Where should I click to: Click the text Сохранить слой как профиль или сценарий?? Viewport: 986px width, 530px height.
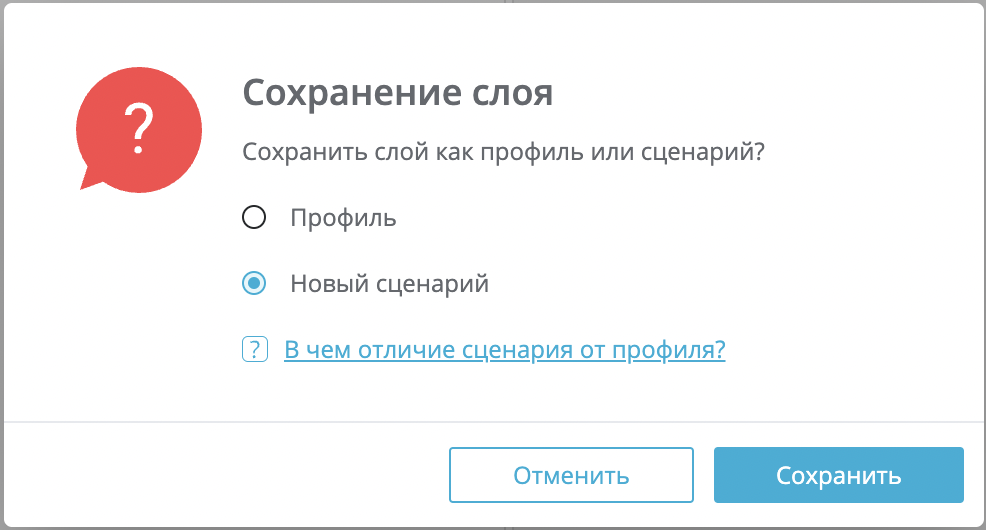click(504, 152)
